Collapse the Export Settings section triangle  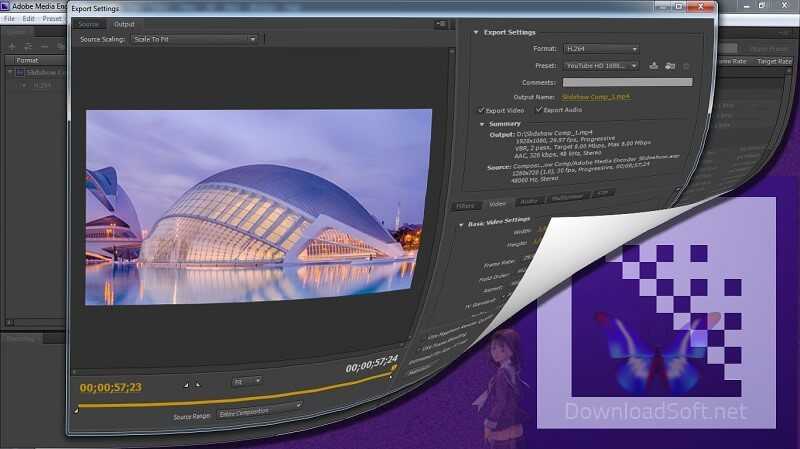[476, 32]
